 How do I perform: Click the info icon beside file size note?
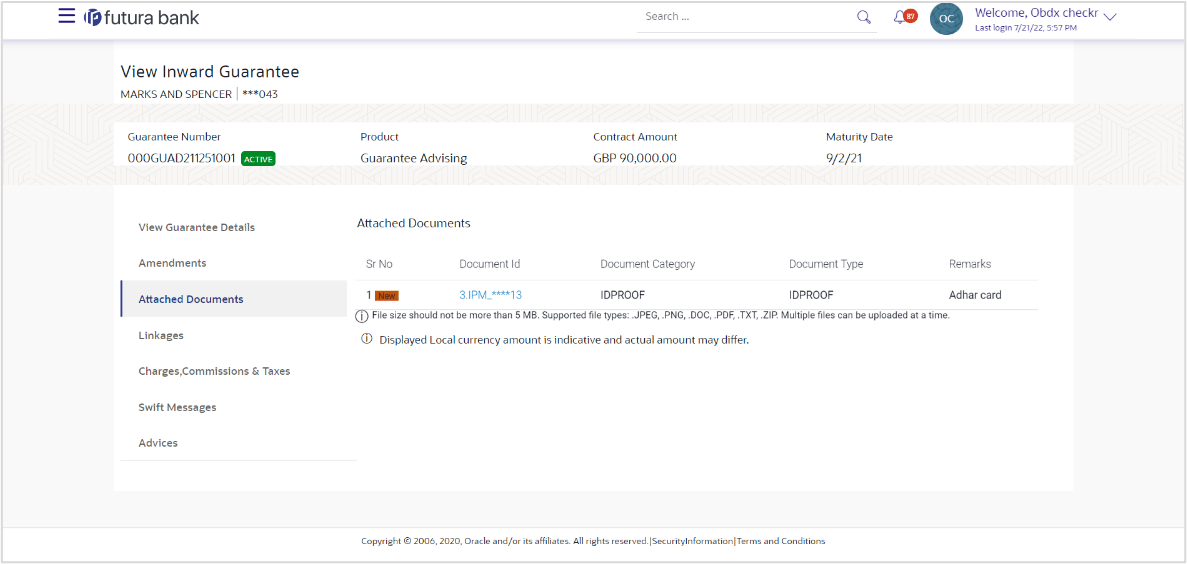tap(363, 316)
